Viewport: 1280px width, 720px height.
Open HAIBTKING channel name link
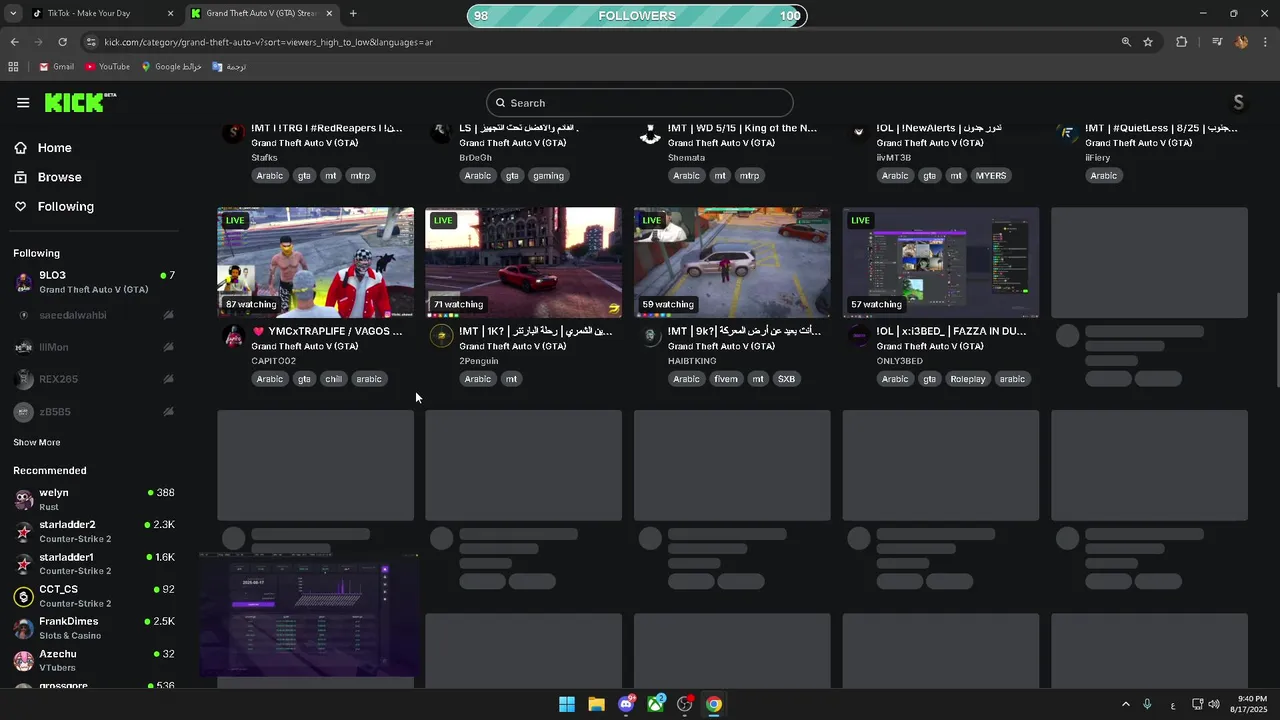click(x=692, y=361)
